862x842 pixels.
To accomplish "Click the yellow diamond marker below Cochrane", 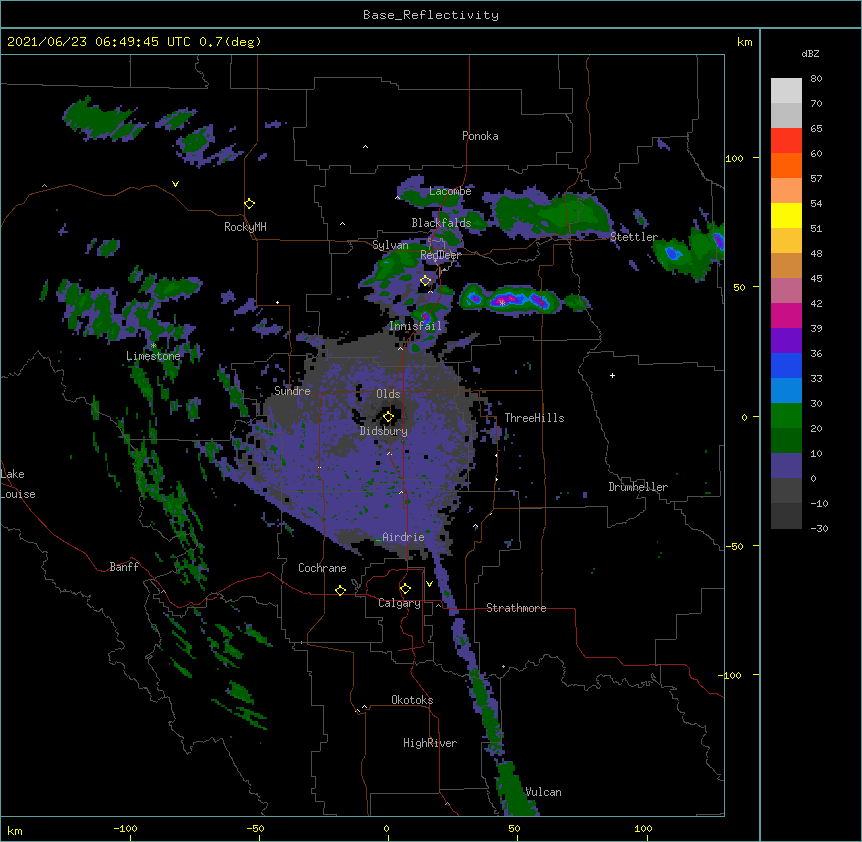I will pos(340,590).
